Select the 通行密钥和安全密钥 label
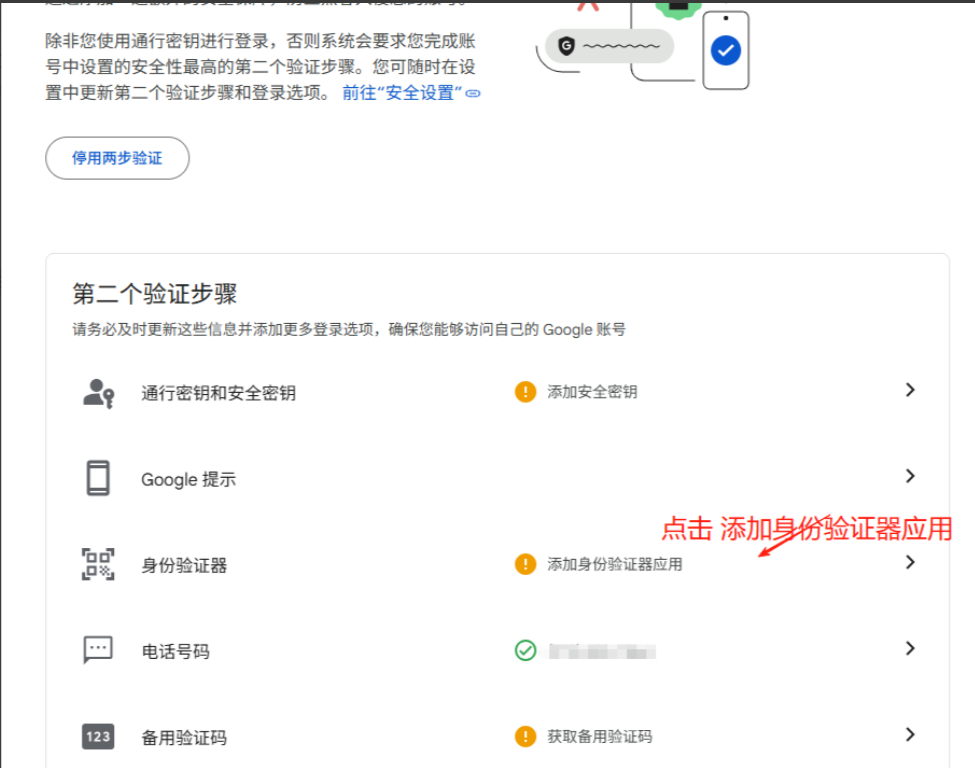 tap(218, 393)
